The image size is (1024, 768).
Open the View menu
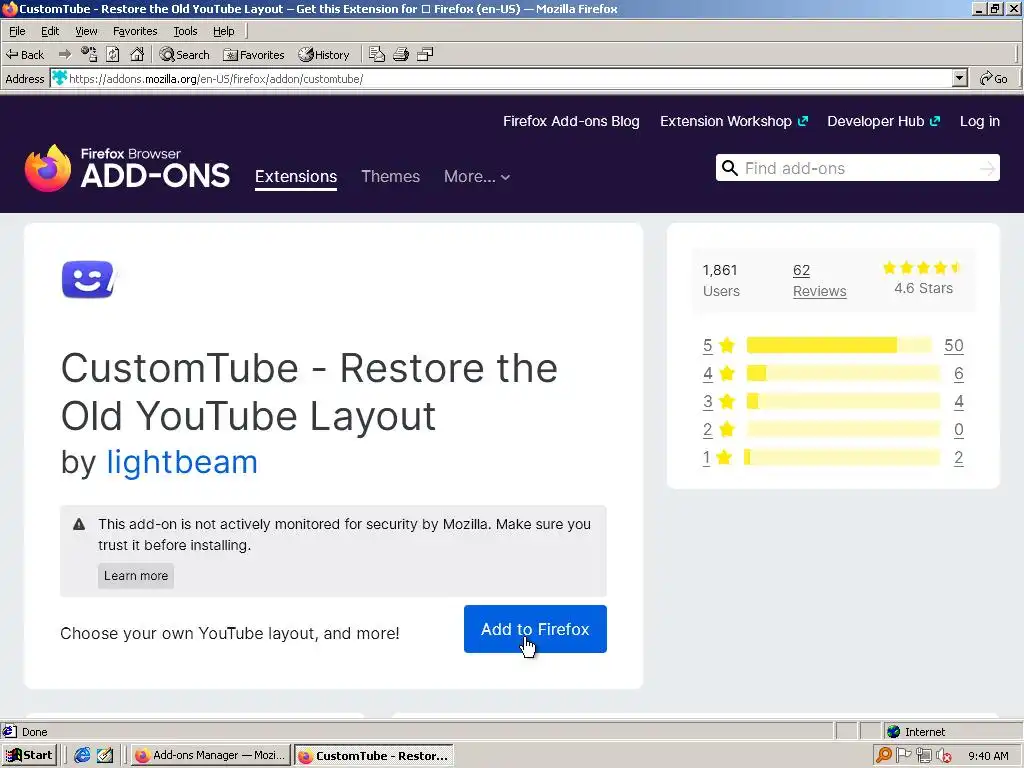[x=86, y=31]
